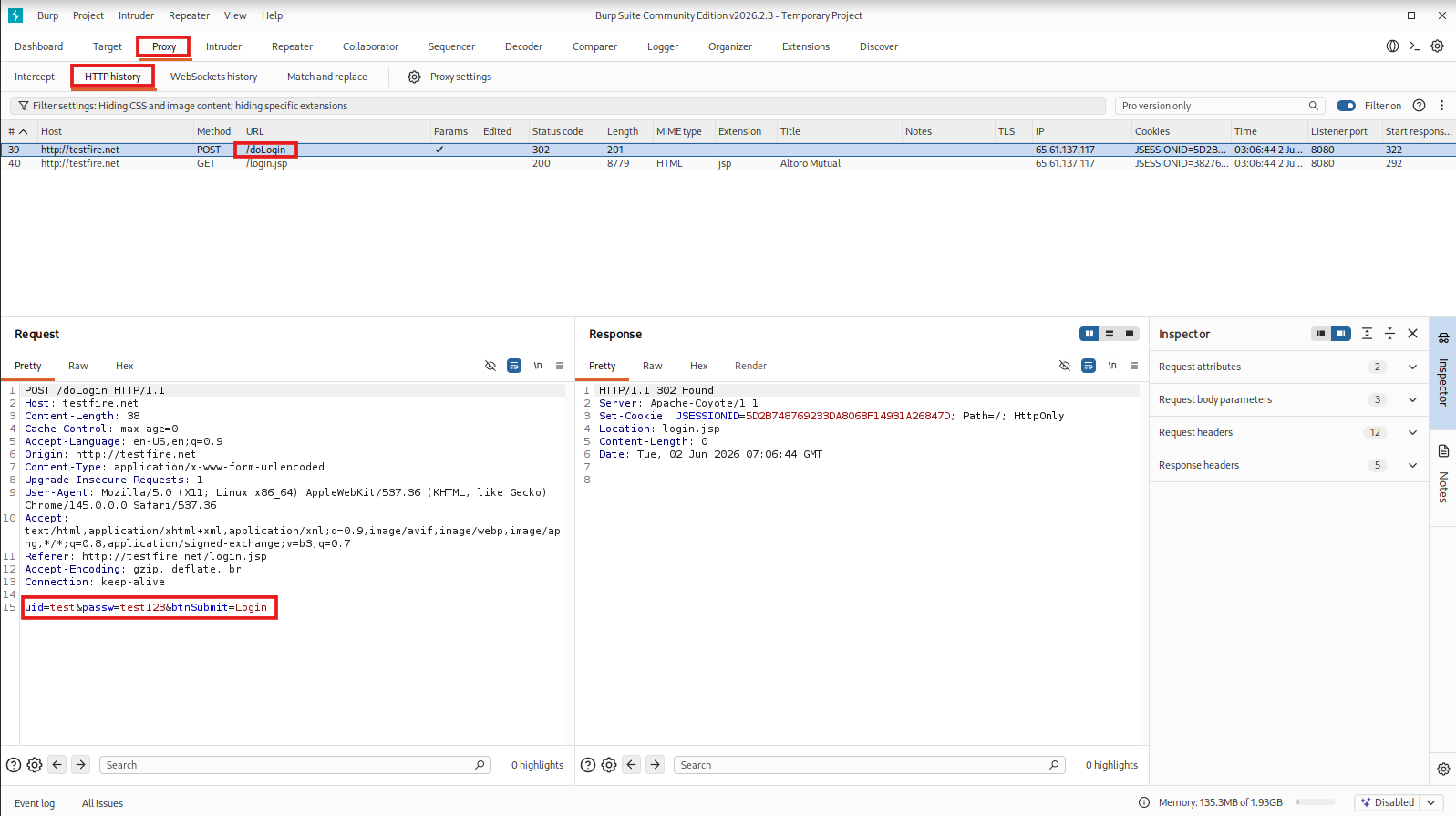Select history row 40 GET /login.jsp
Viewport: 1456px width, 816px height.
(728, 163)
